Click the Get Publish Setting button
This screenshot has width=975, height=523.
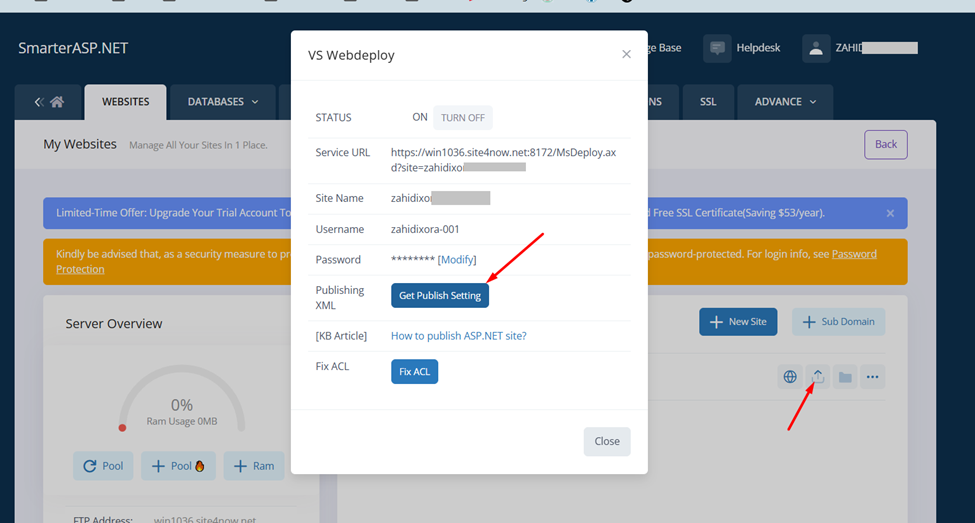pos(439,296)
